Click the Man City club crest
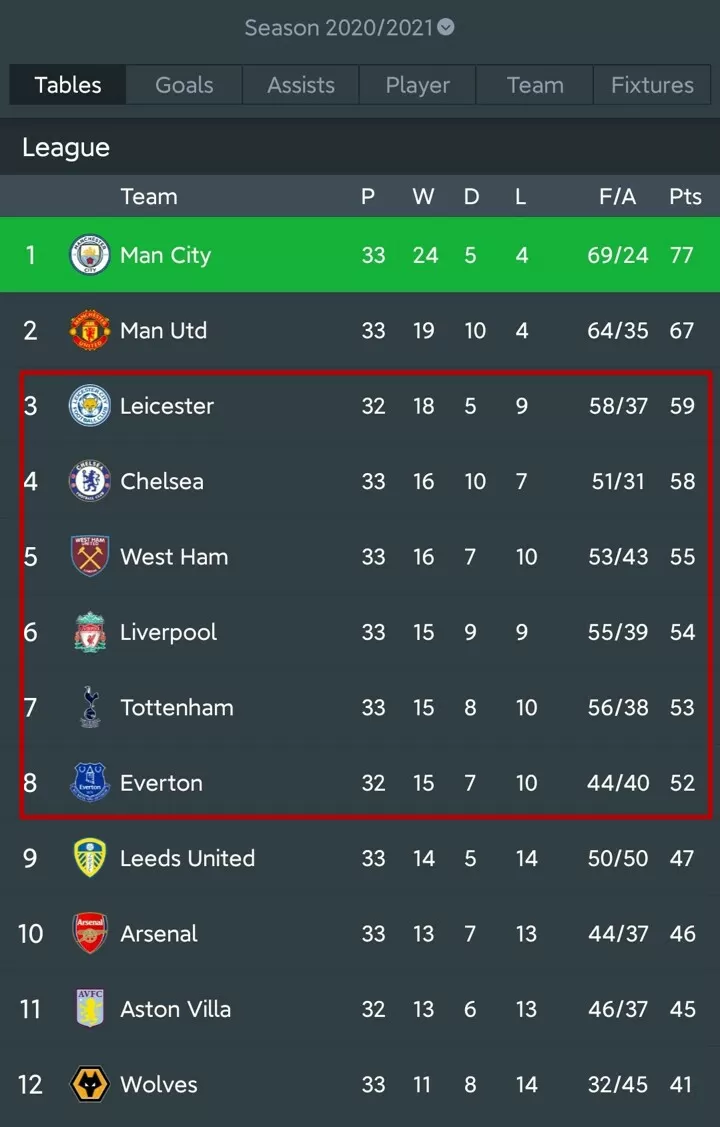The width and height of the screenshot is (720, 1127). (90, 255)
